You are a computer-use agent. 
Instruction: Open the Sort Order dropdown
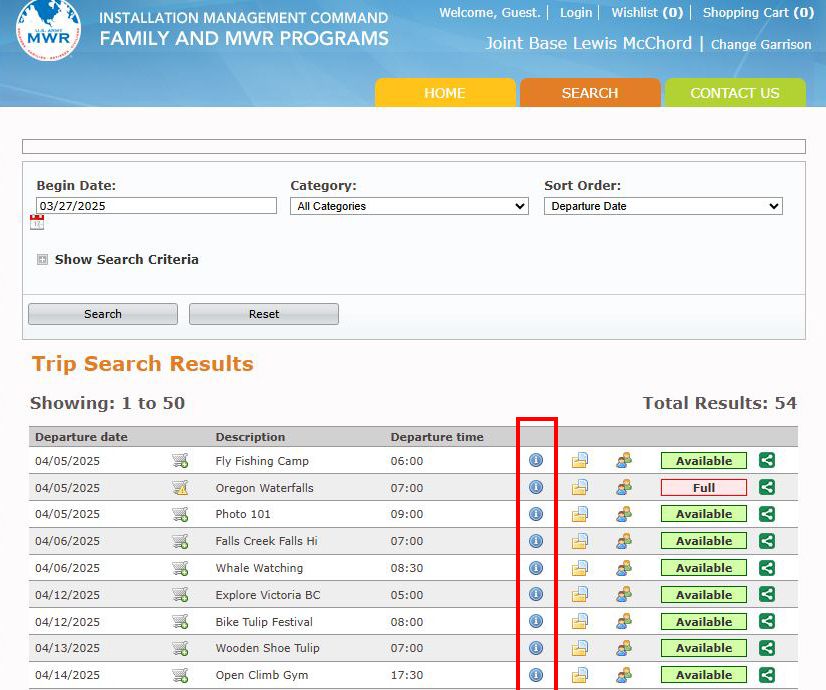point(663,206)
